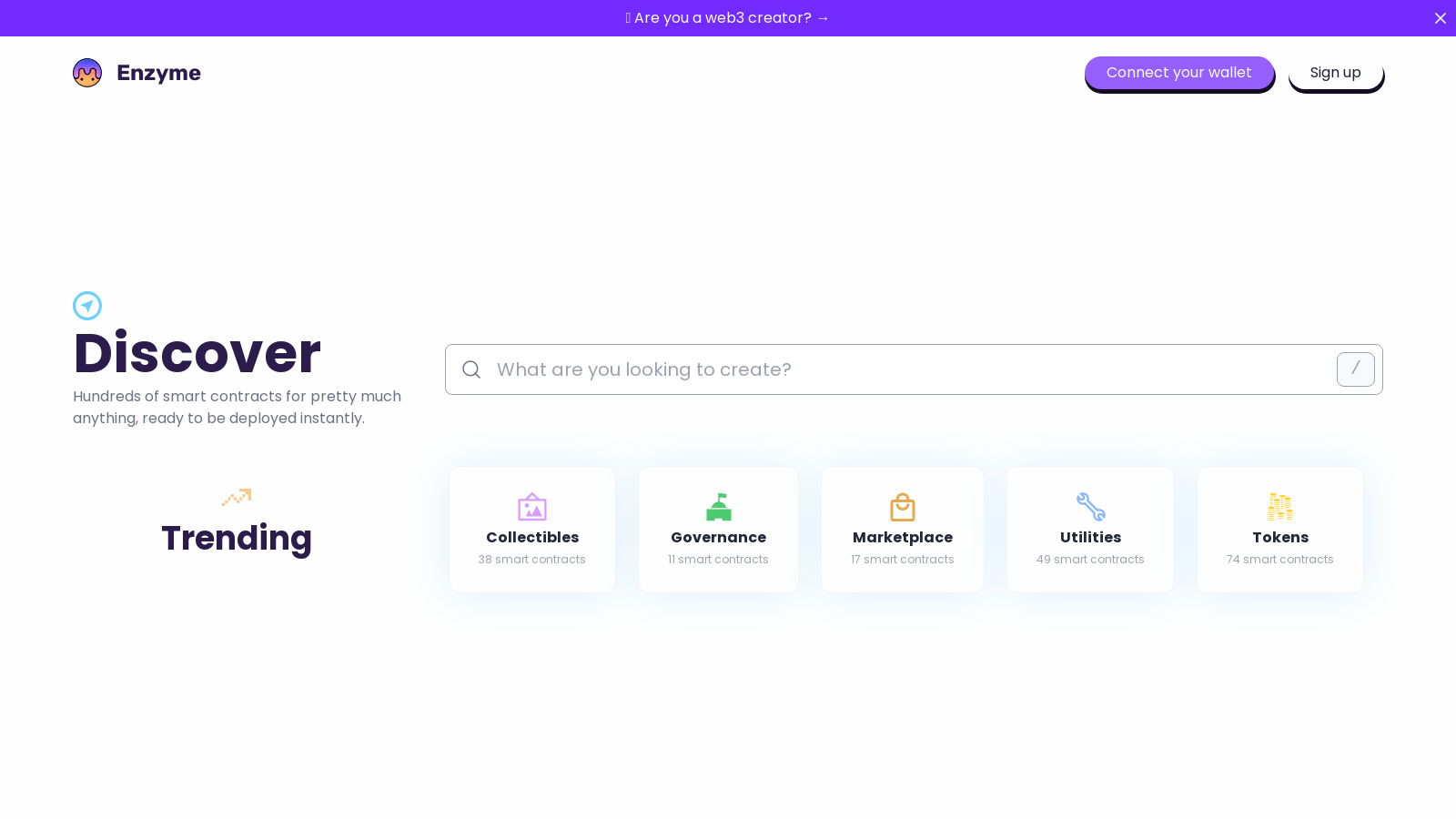
Task: Open the Utilities category title
Action: click(x=1090, y=537)
